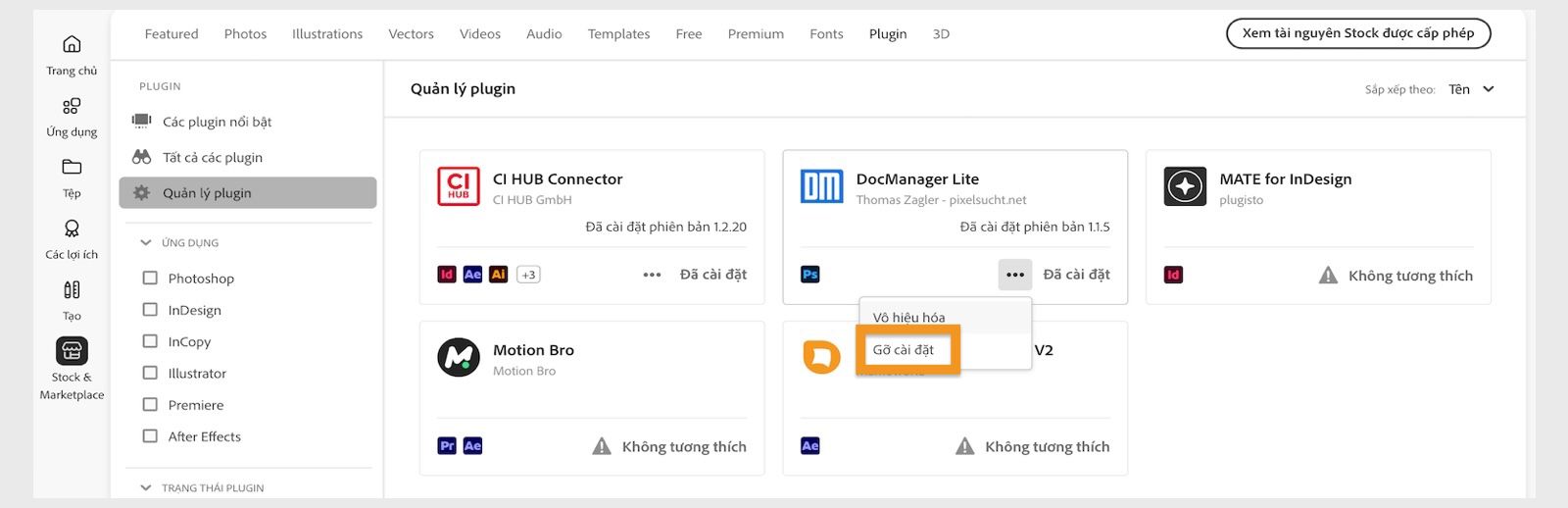Click MATE for InDesign title
Image resolution: width=1568 pixels, height=508 pixels.
pyautogui.click(x=1285, y=178)
